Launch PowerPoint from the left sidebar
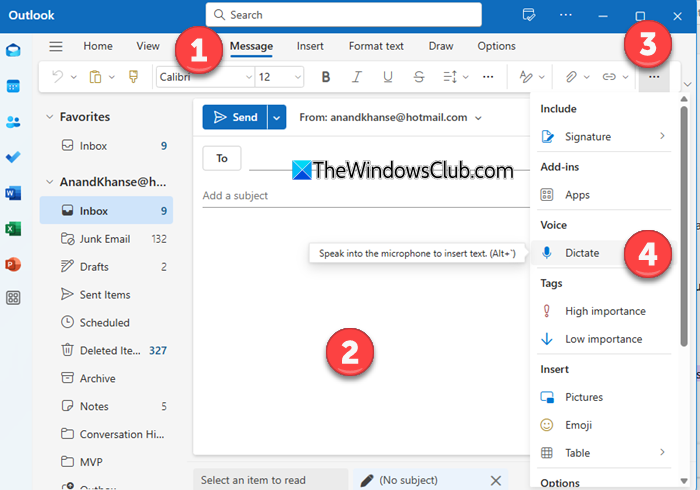Image resolution: width=700 pixels, height=490 pixels. coord(13,264)
